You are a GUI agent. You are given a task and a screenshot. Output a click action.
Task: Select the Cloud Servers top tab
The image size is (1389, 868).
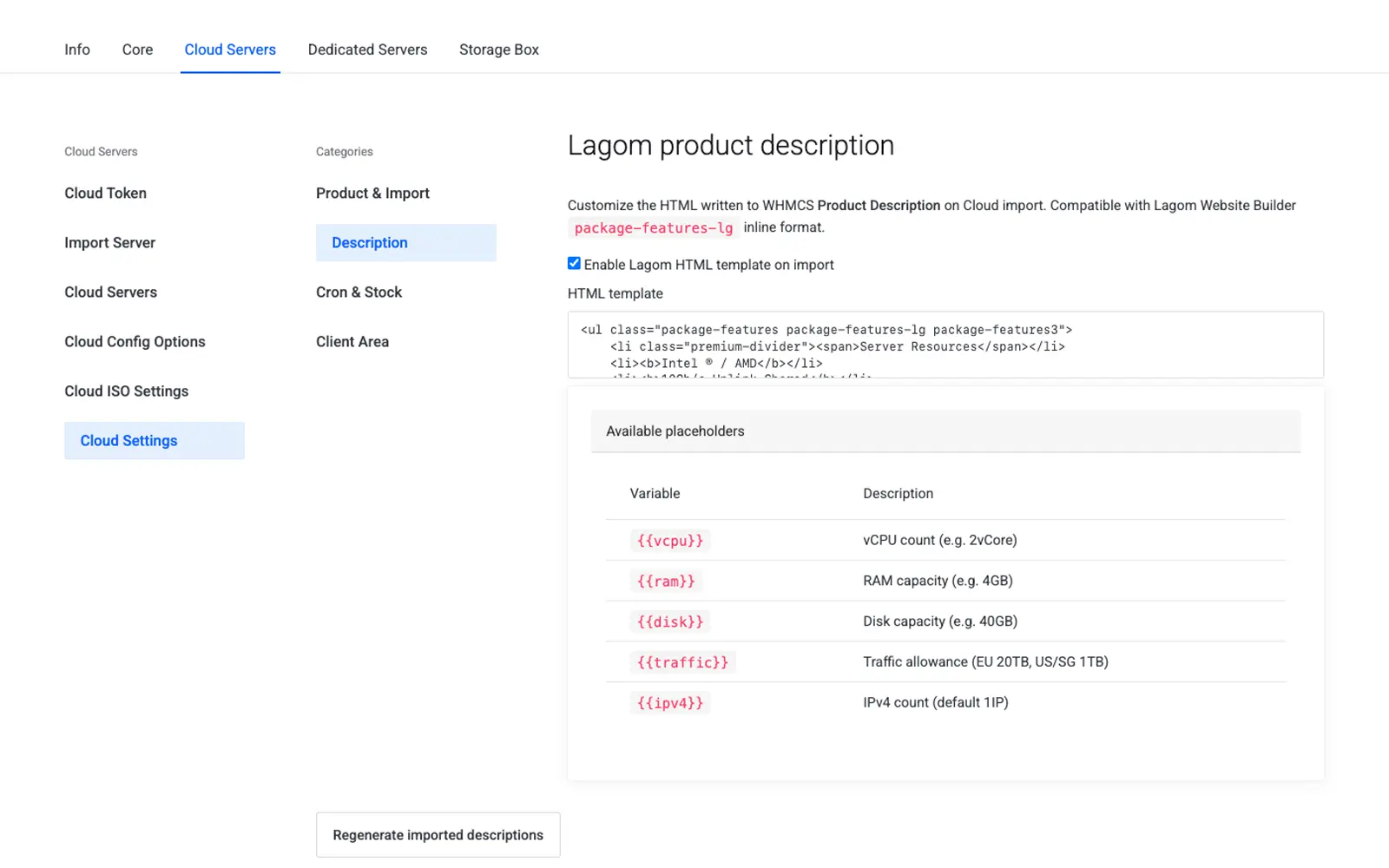click(x=230, y=49)
